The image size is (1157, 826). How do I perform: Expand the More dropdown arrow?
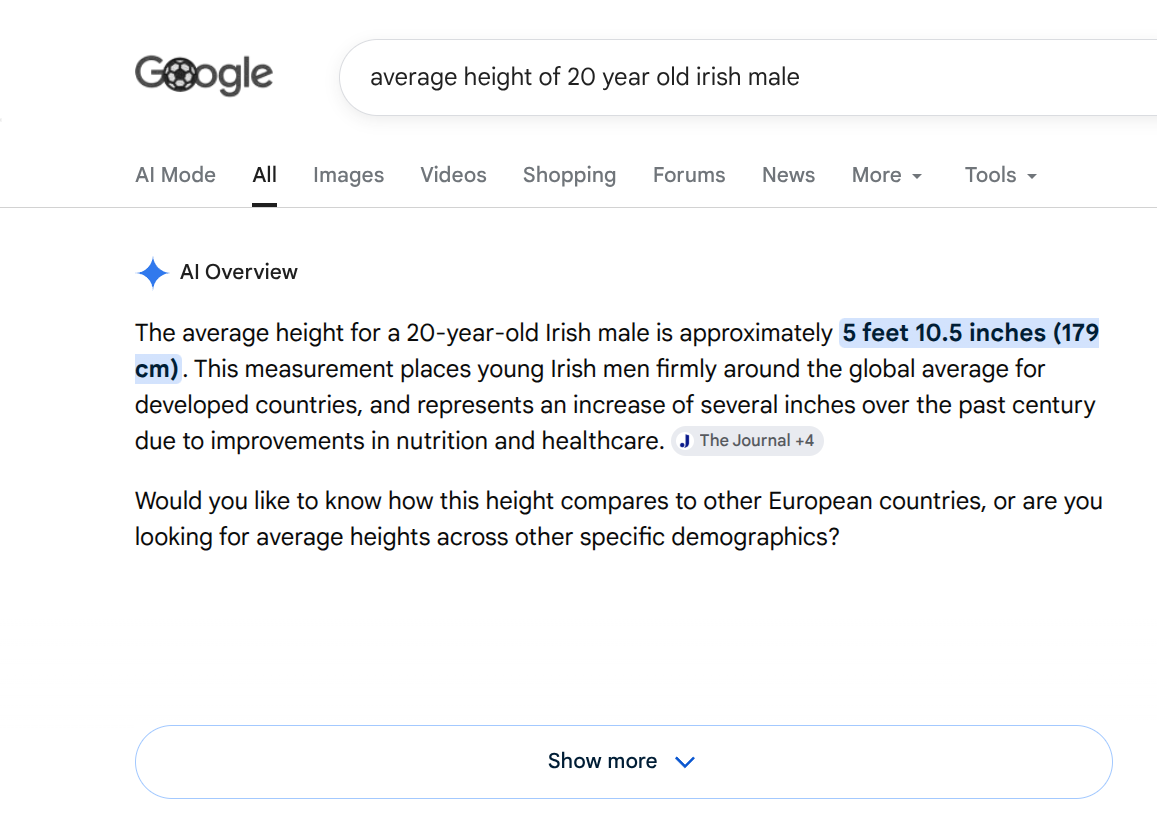click(x=917, y=176)
